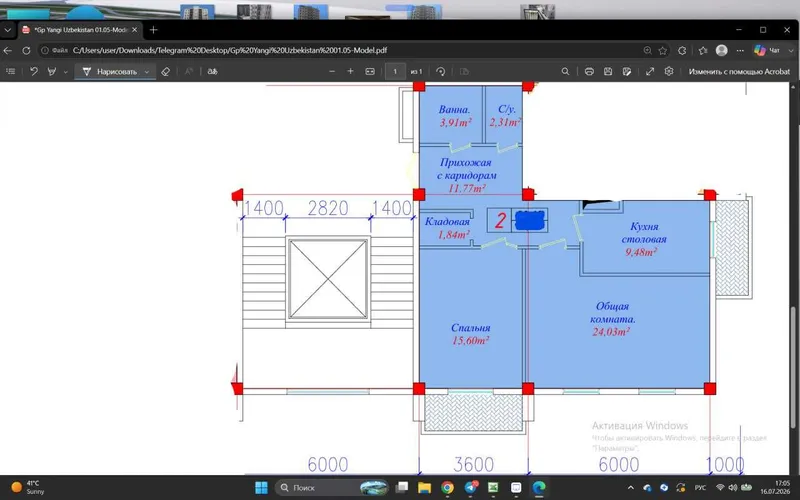The height and width of the screenshot is (500, 800).
Task: Expand the arrow next to Чат
Action: click(791, 51)
